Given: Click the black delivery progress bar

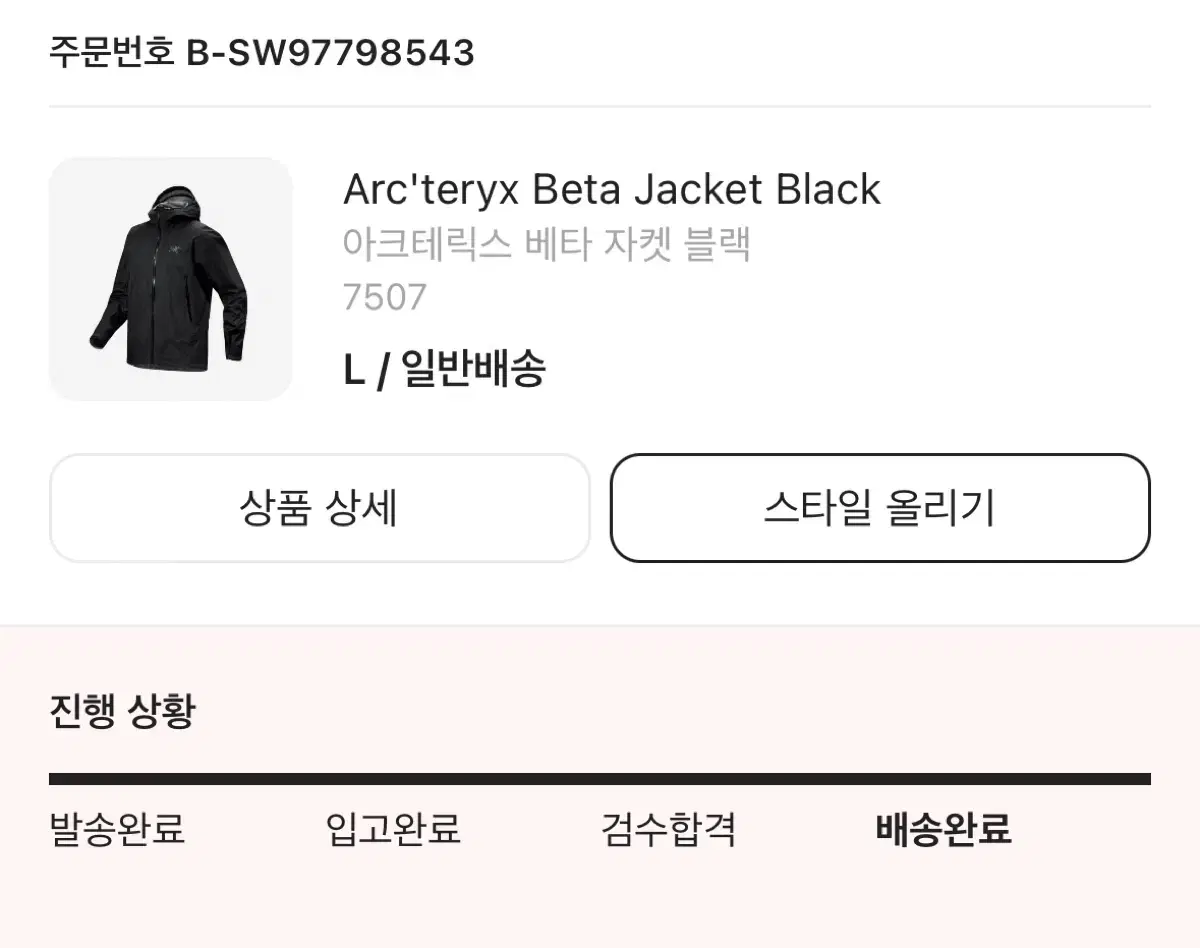Looking at the screenshot, I should click(x=600, y=779).
